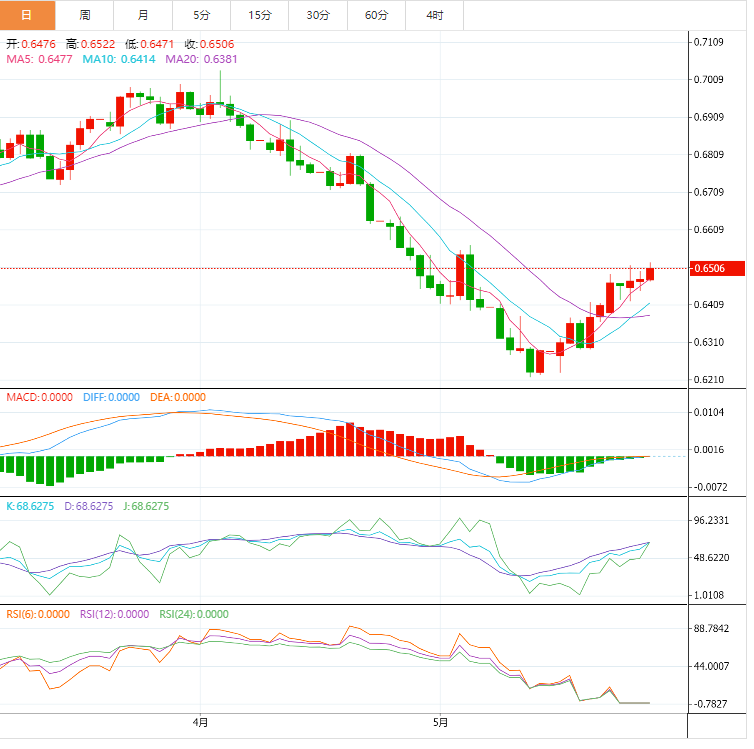
Task: Click the 0.6809 price axis label
Action: coord(709,155)
